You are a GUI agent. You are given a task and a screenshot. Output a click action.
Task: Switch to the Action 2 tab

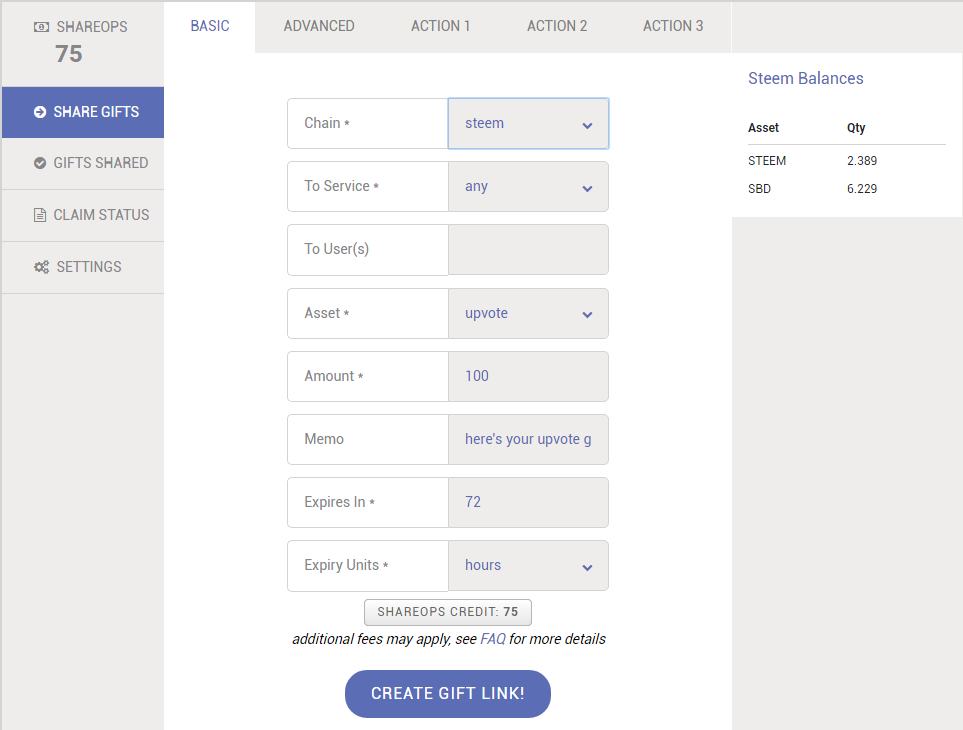[x=557, y=26]
